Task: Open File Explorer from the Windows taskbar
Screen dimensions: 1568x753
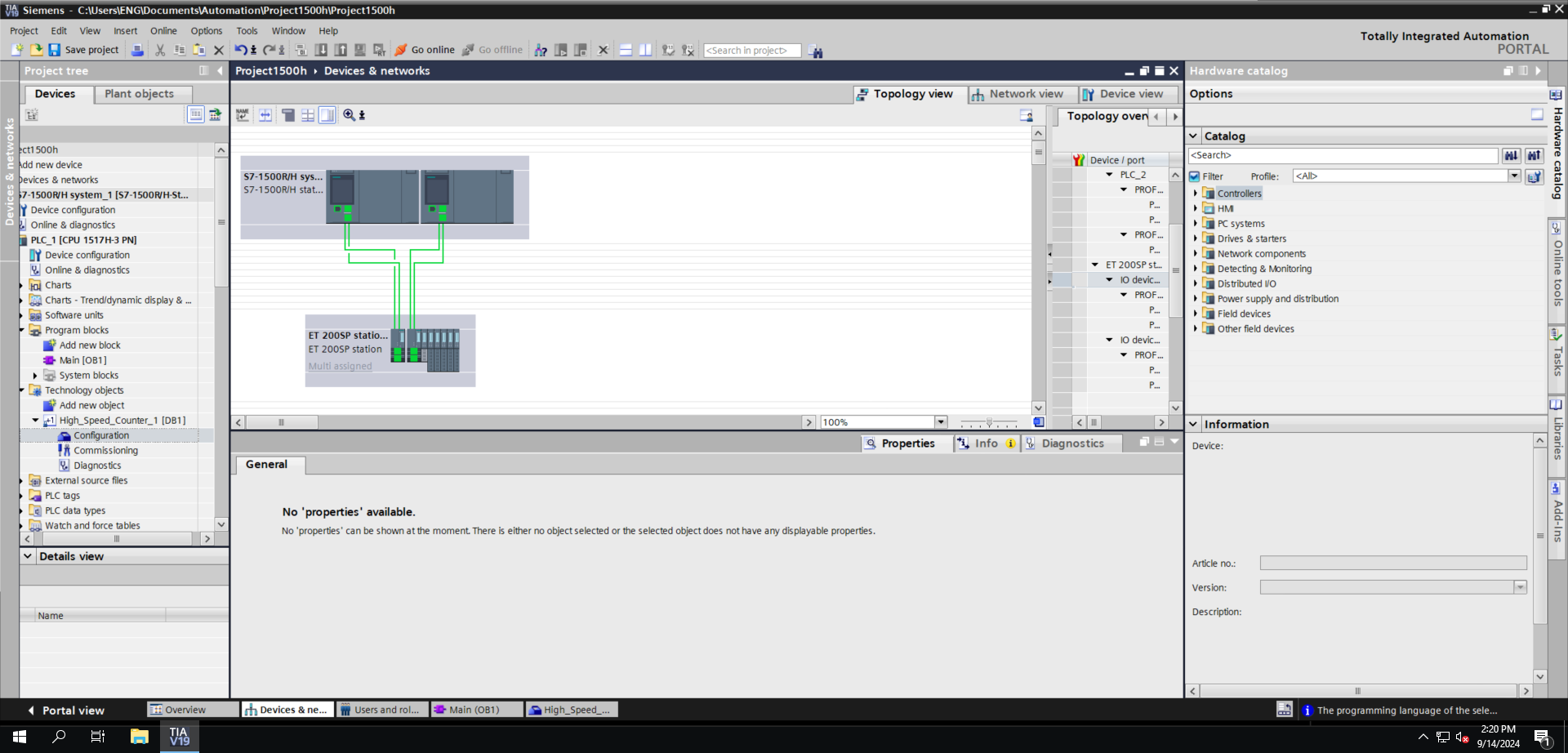Action: click(140, 737)
